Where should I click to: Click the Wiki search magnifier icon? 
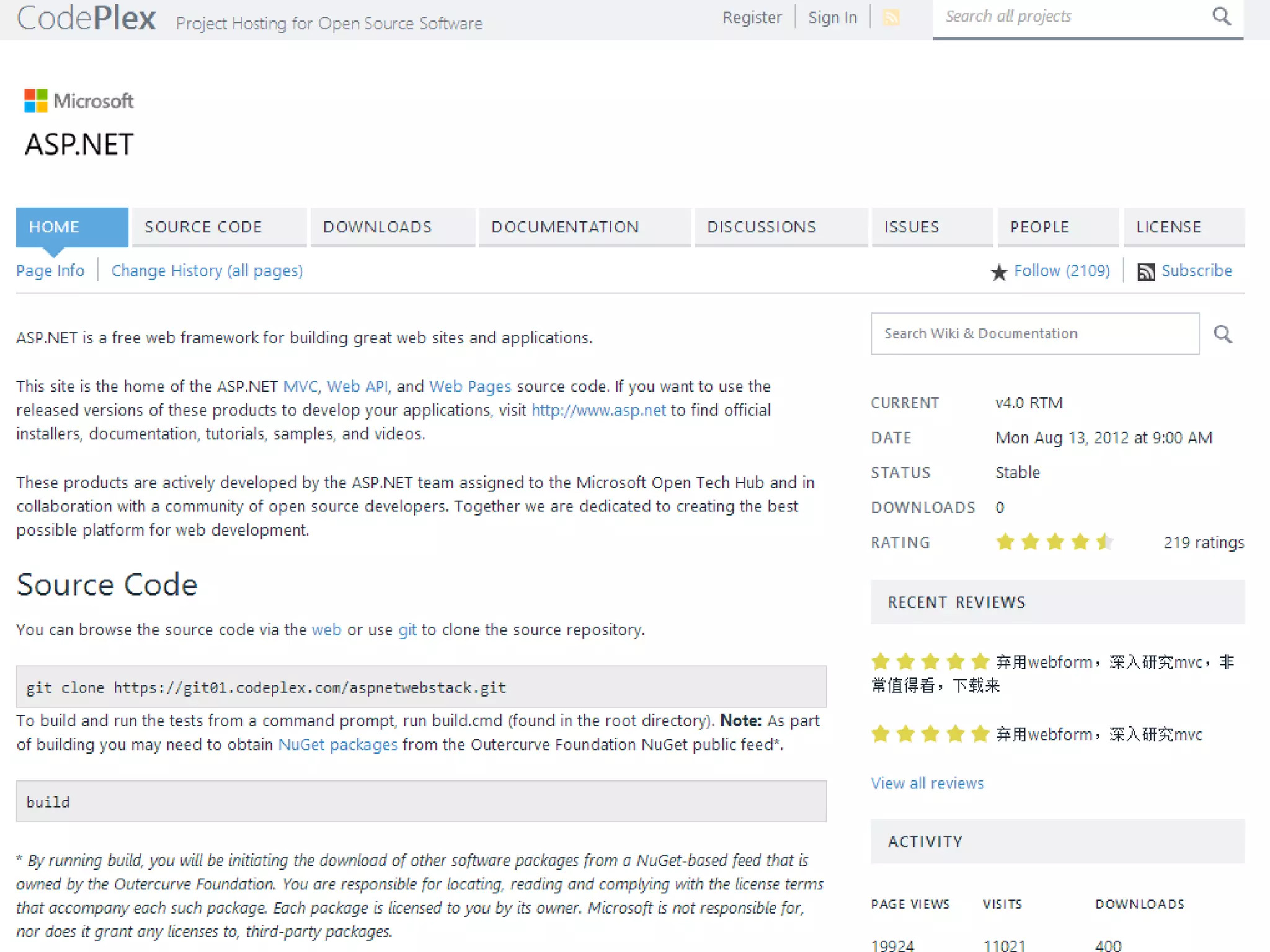(1222, 334)
